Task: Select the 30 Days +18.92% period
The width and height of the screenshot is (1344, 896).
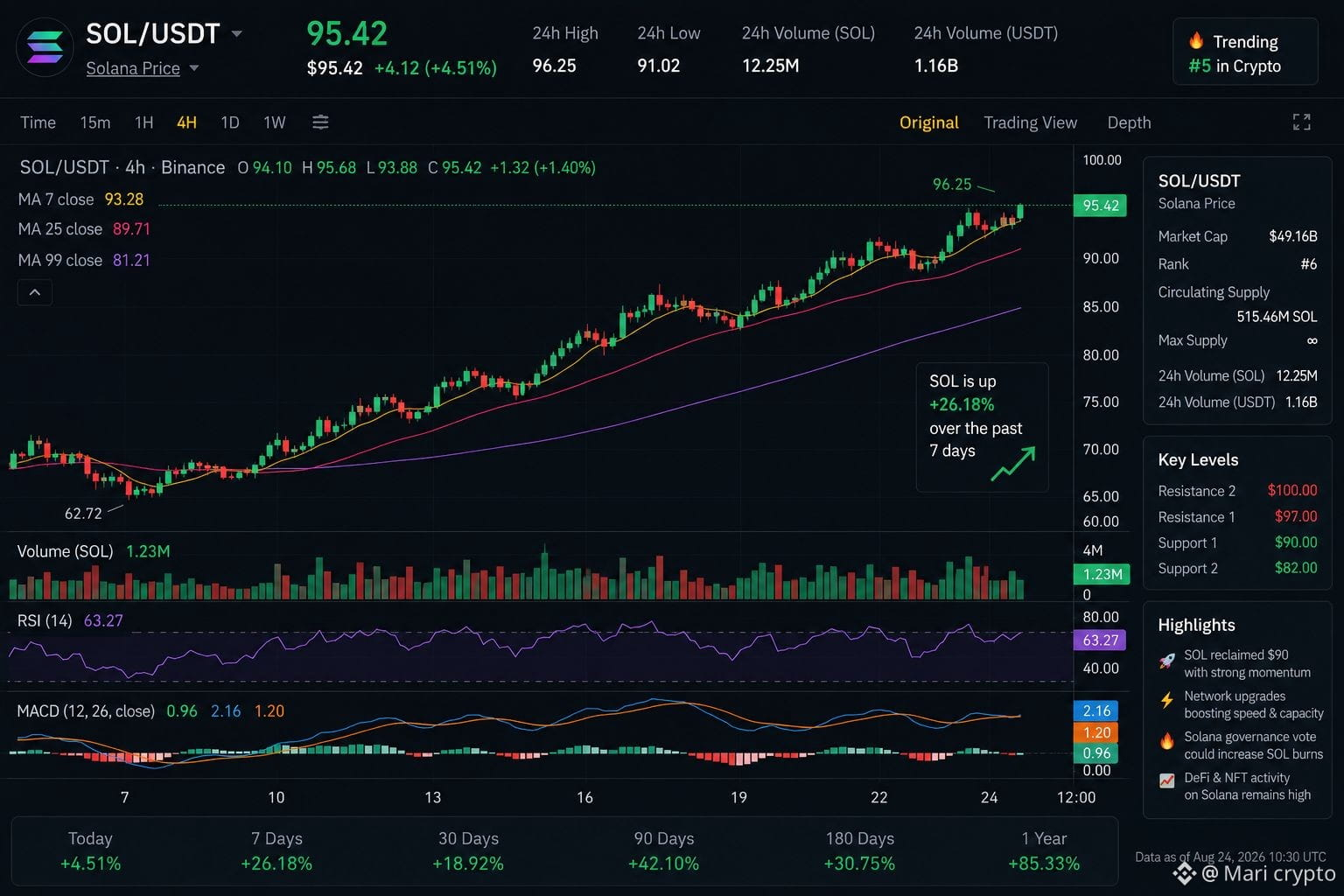Action: click(x=468, y=850)
